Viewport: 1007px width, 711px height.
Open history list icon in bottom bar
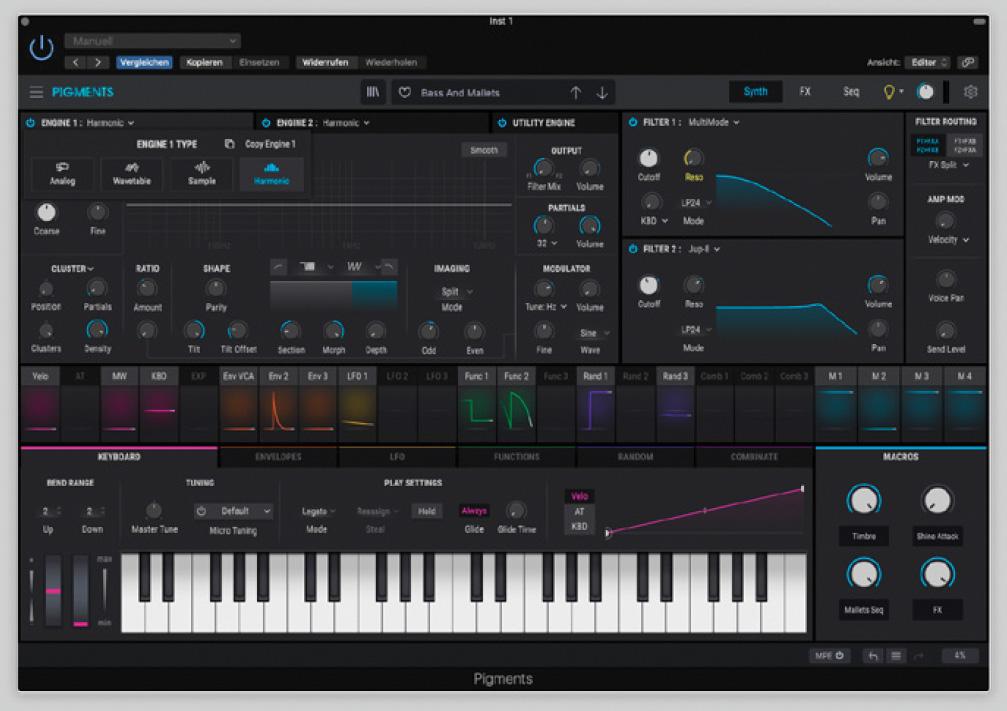click(896, 656)
